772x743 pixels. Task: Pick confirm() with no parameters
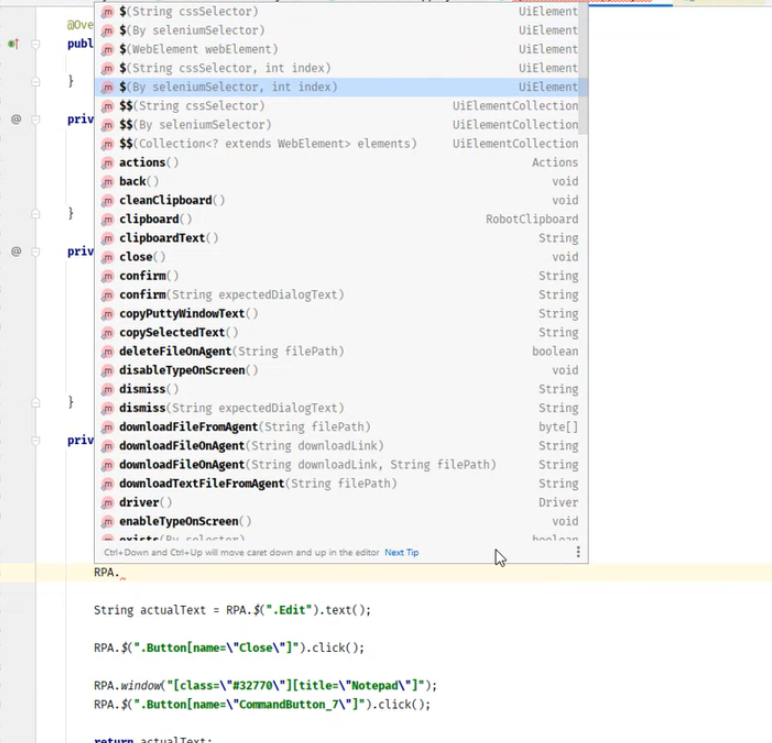[x=341, y=276]
